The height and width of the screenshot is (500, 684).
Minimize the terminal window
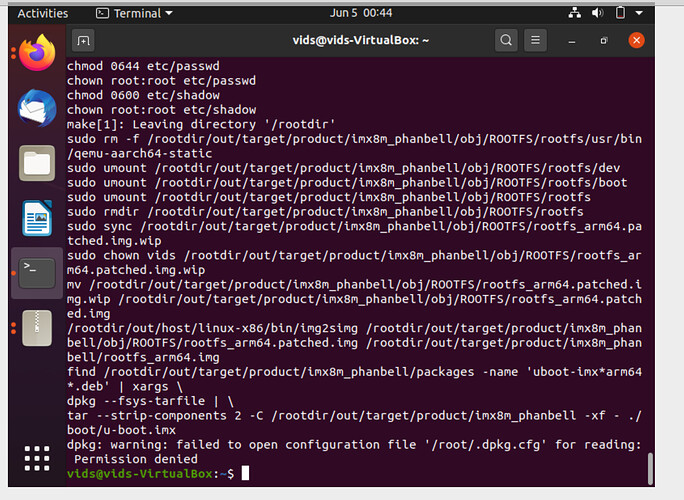573,41
